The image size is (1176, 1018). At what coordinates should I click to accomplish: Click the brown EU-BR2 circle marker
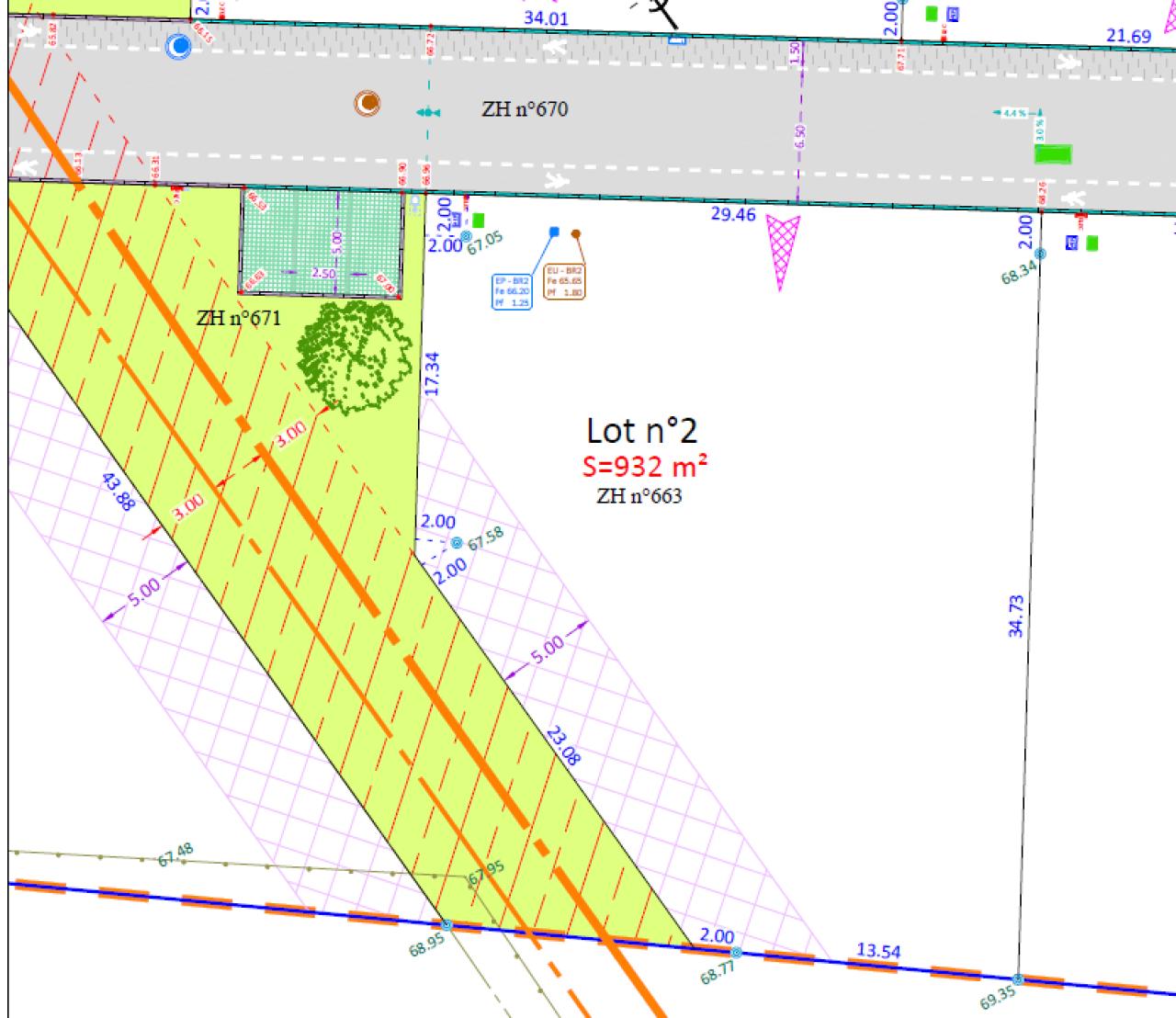coord(575,234)
